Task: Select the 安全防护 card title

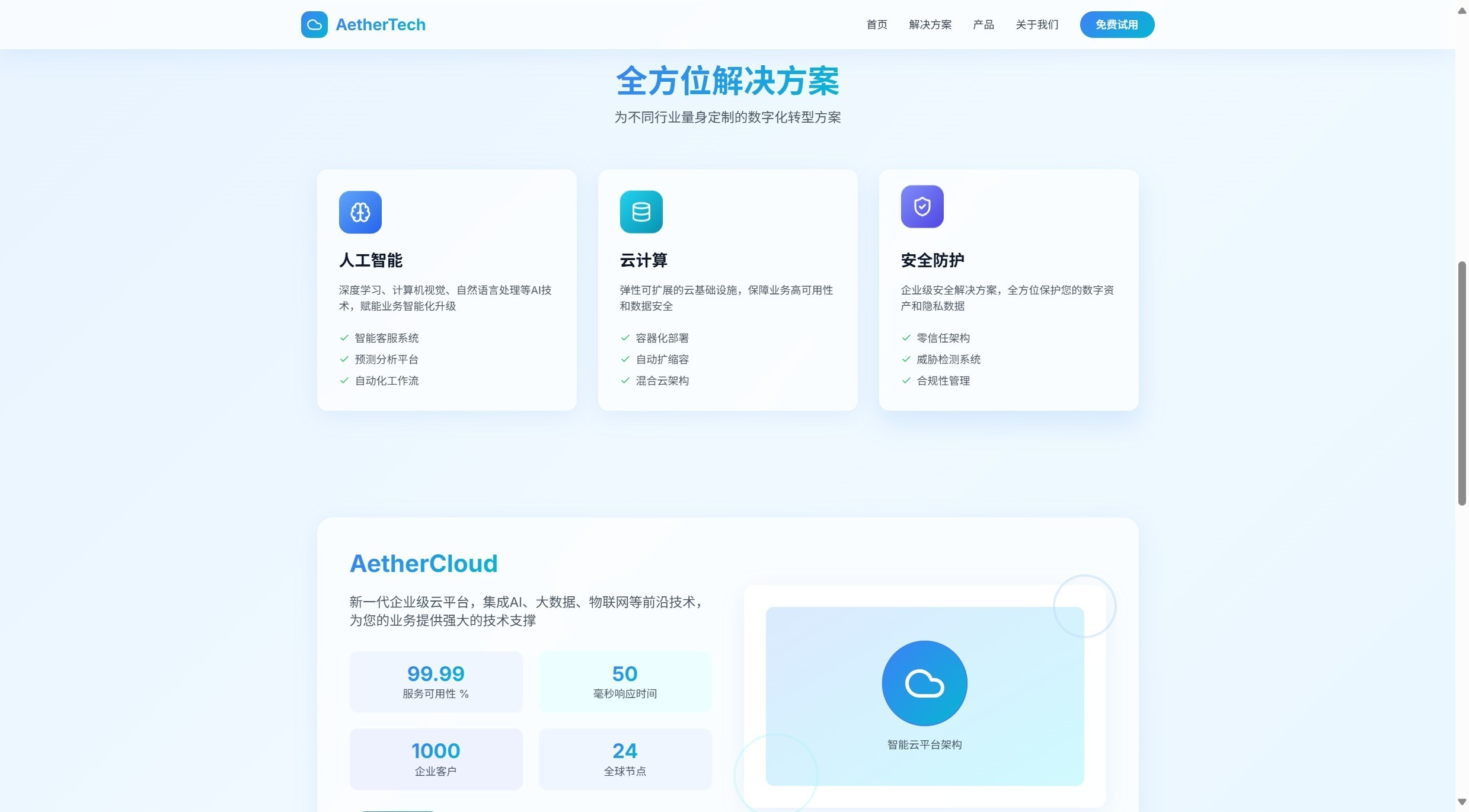Action: tap(933, 260)
